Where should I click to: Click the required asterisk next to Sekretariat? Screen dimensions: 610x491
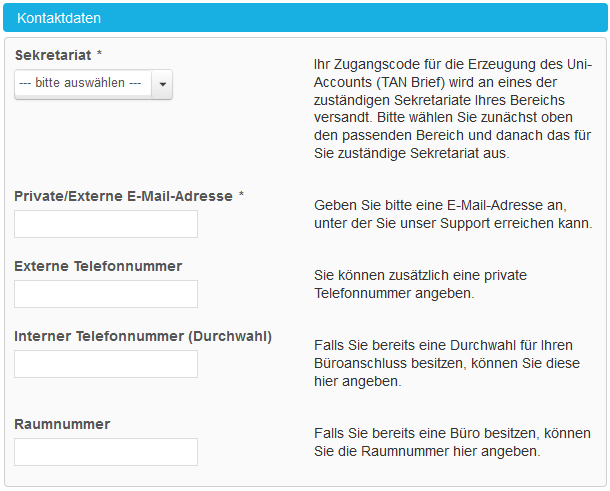pos(99,54)
